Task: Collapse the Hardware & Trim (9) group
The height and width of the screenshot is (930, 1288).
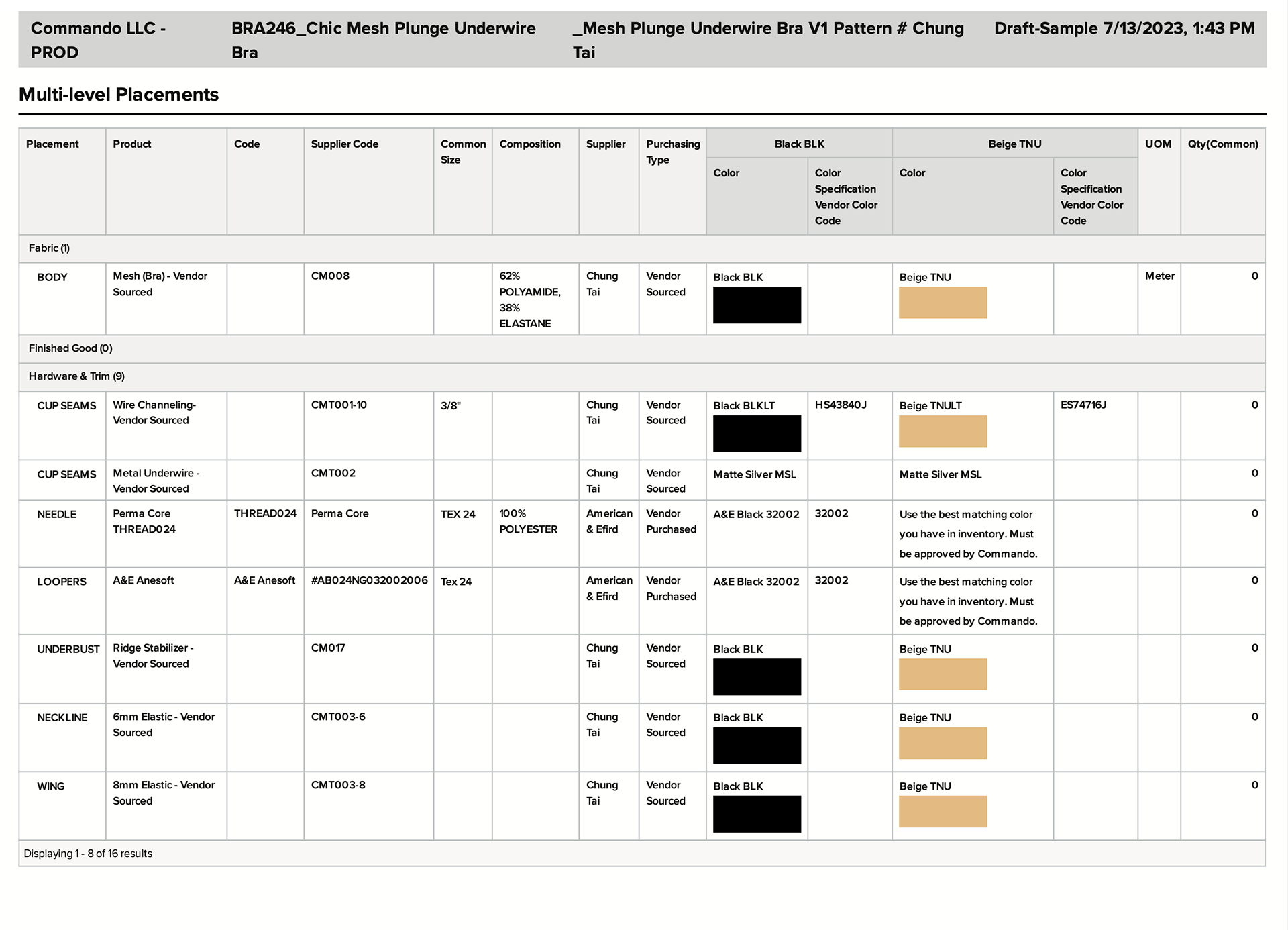Action: pyautogui.click(x=76, y=376)
